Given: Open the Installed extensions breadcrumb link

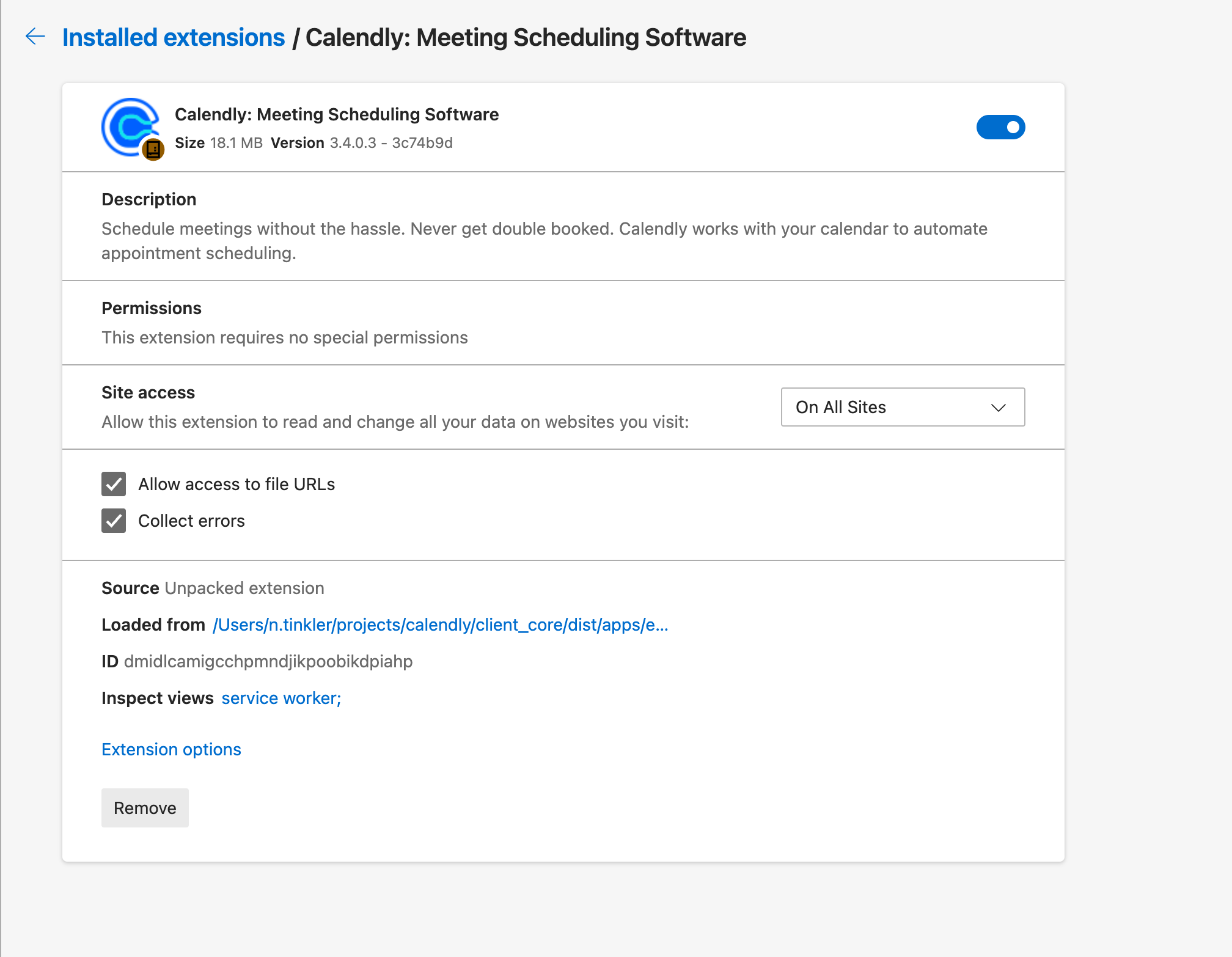Looking at the screenshot, I should pos(174,37).
